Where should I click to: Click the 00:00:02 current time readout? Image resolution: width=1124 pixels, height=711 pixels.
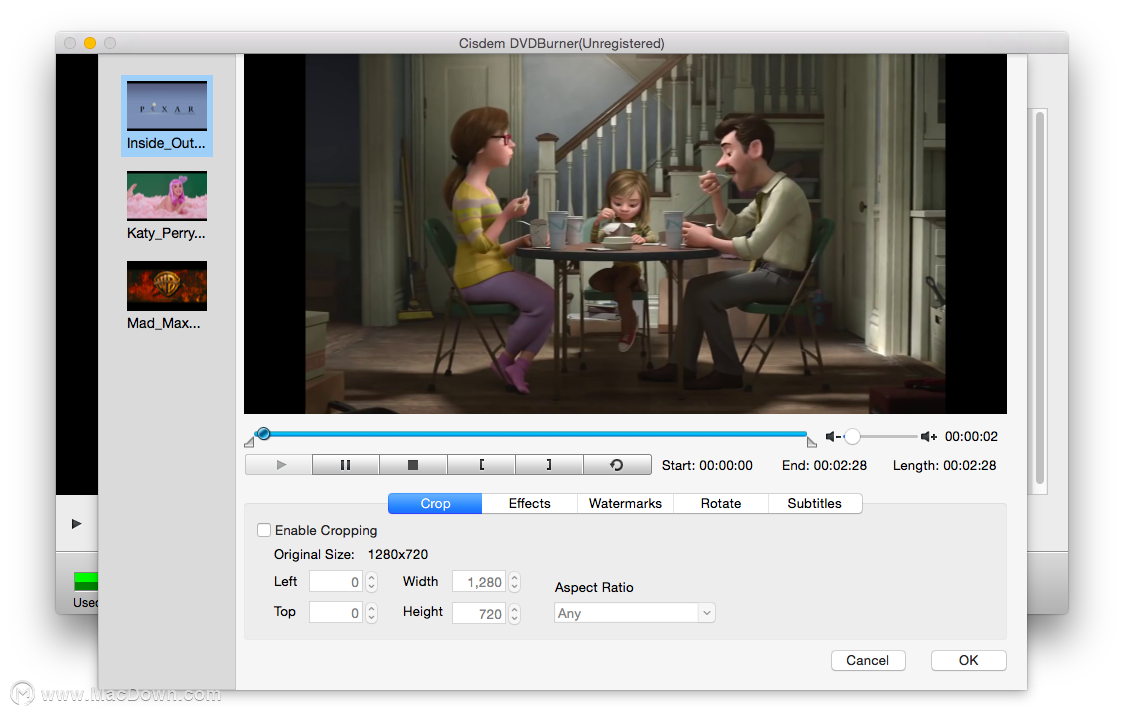(x=971, y=436)
